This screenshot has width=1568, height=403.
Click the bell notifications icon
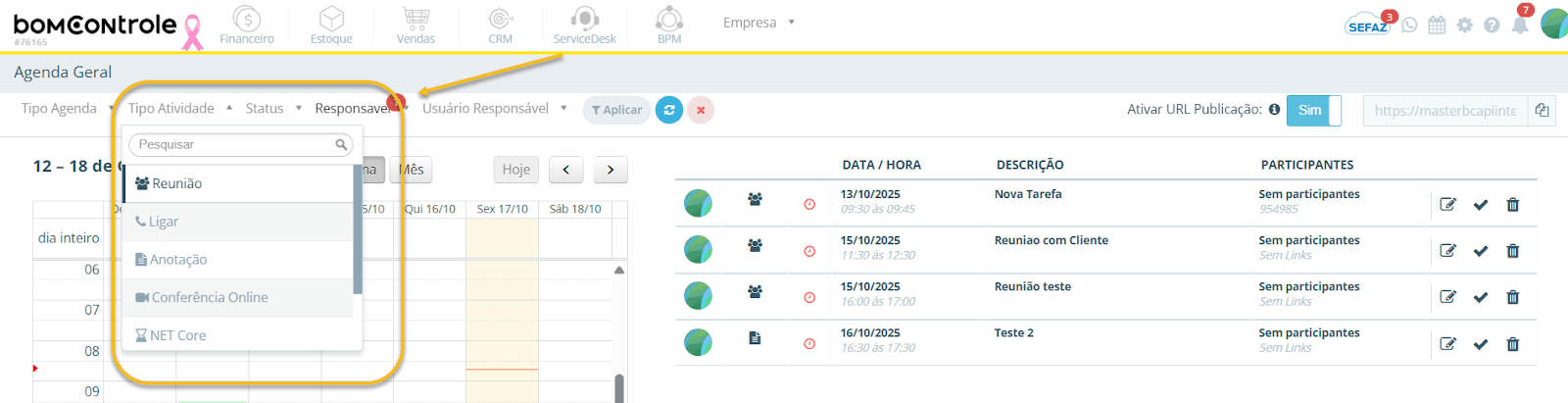(x=1520, y=25)
